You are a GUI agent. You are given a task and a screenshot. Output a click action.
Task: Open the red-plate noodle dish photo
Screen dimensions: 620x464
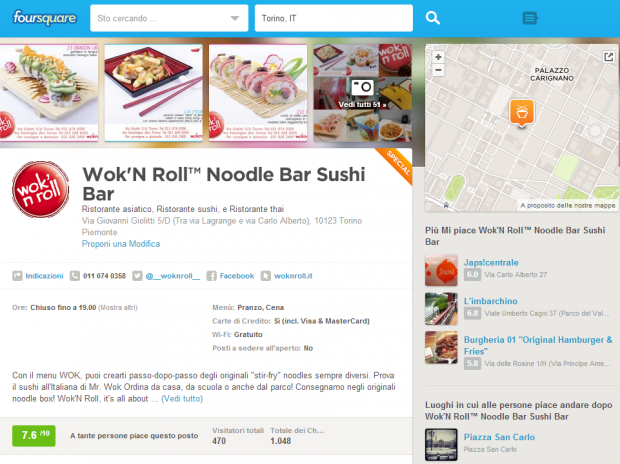click(153, 93)
